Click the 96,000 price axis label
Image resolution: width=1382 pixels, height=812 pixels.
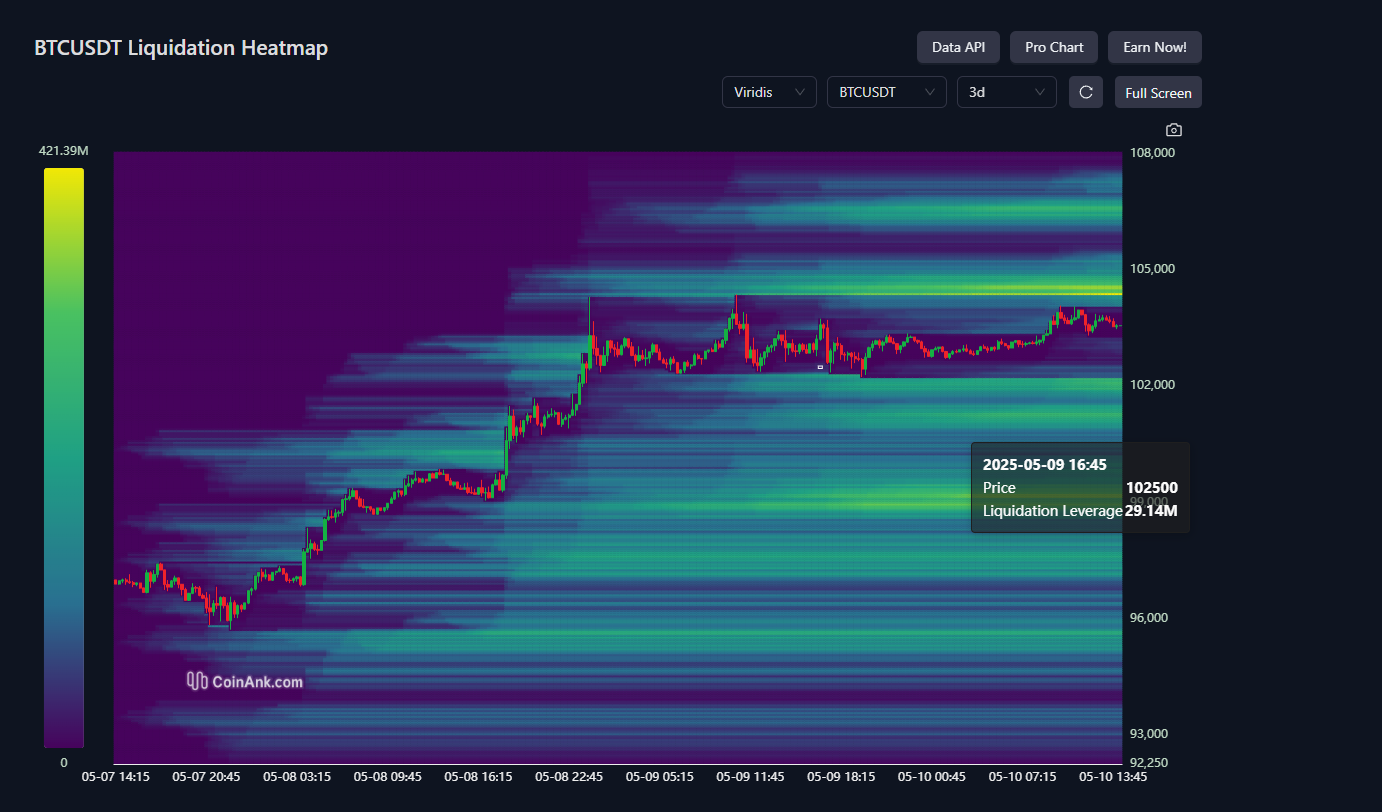[x=1151, y=617]
